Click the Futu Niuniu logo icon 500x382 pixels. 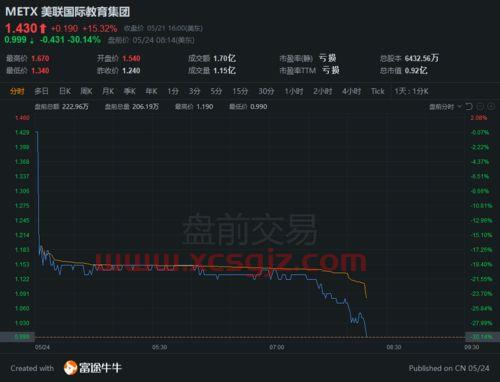point(70,368)
